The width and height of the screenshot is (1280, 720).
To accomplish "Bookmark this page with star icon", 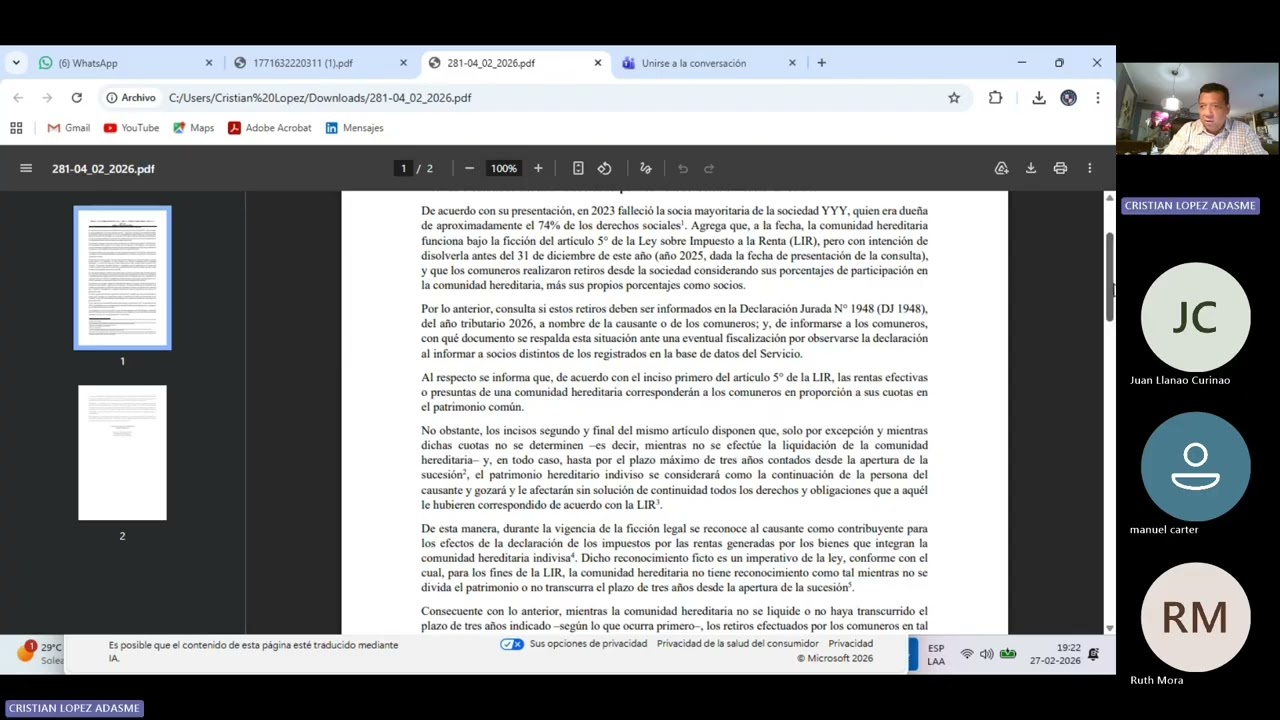I will coord(954,97).
